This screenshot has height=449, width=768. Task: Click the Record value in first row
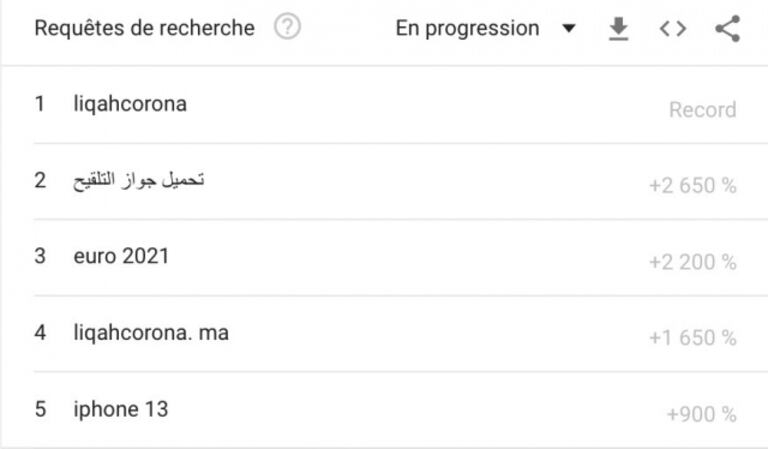coord(702,110)
